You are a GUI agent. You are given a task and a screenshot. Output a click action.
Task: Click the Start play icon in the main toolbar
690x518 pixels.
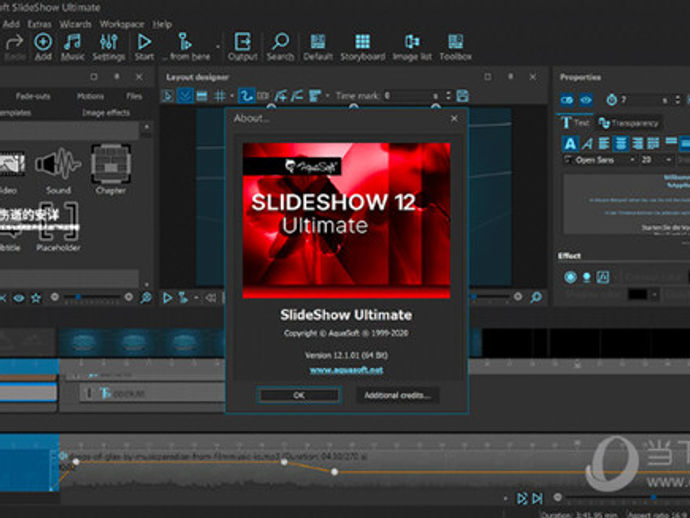click(144, 42)
